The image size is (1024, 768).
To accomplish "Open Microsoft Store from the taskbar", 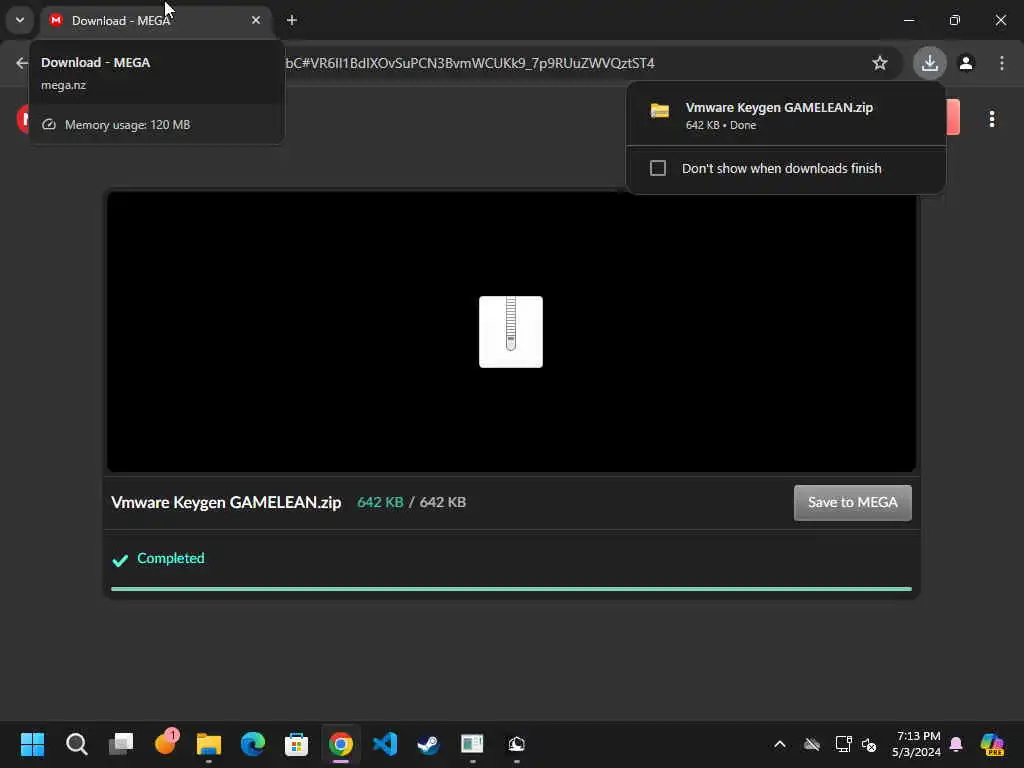I will click(x=296, y=744).
